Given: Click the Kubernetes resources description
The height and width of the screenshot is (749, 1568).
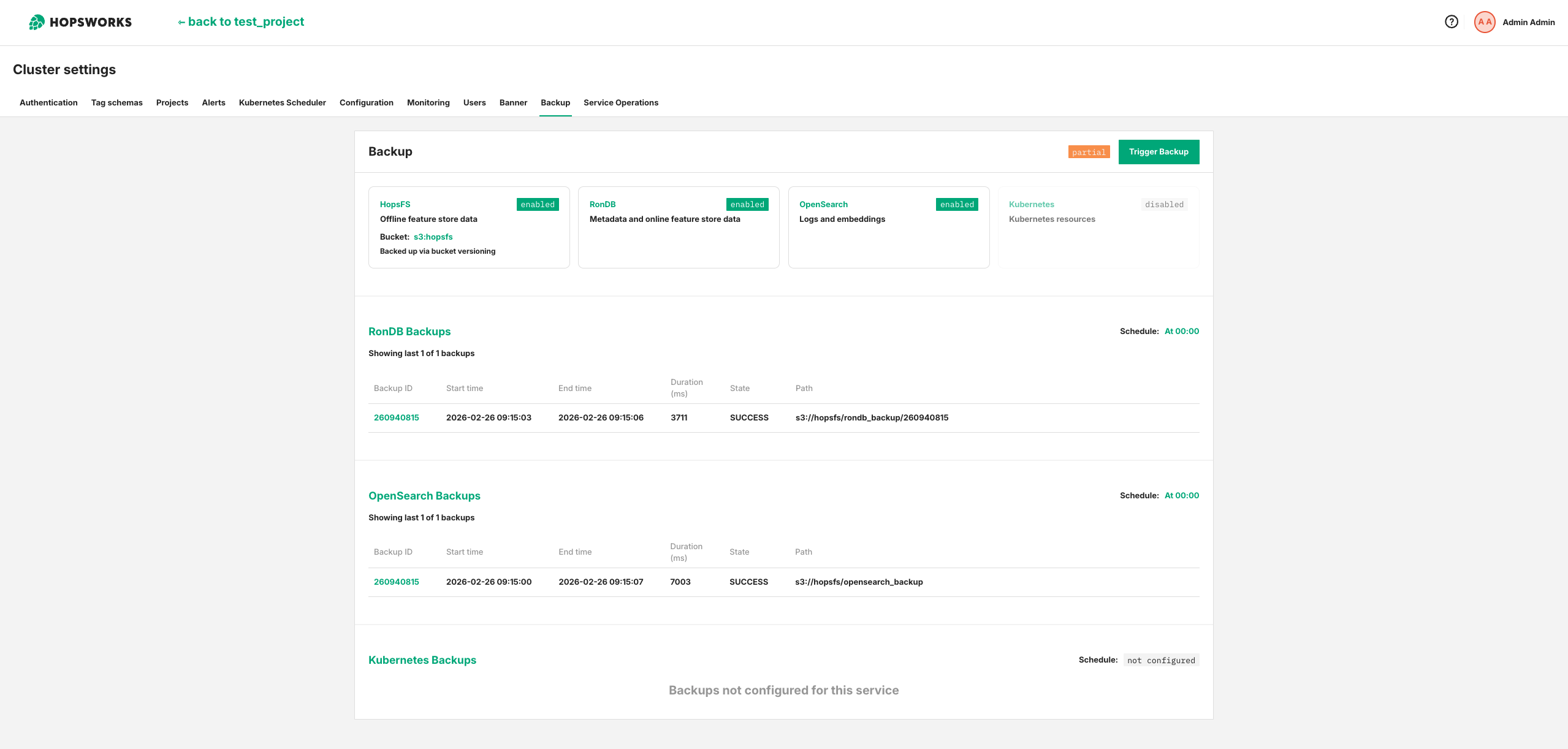Looking at the screenshot, I should point(1052,219).
